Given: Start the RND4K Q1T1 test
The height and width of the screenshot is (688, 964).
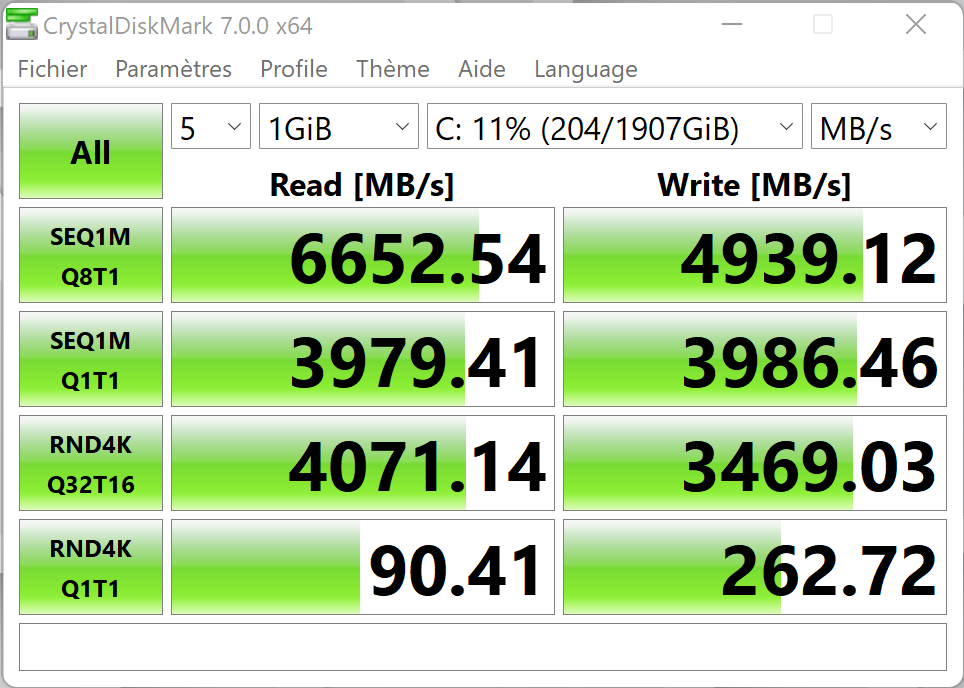Looking at the screenshot, I should point(91,567).
